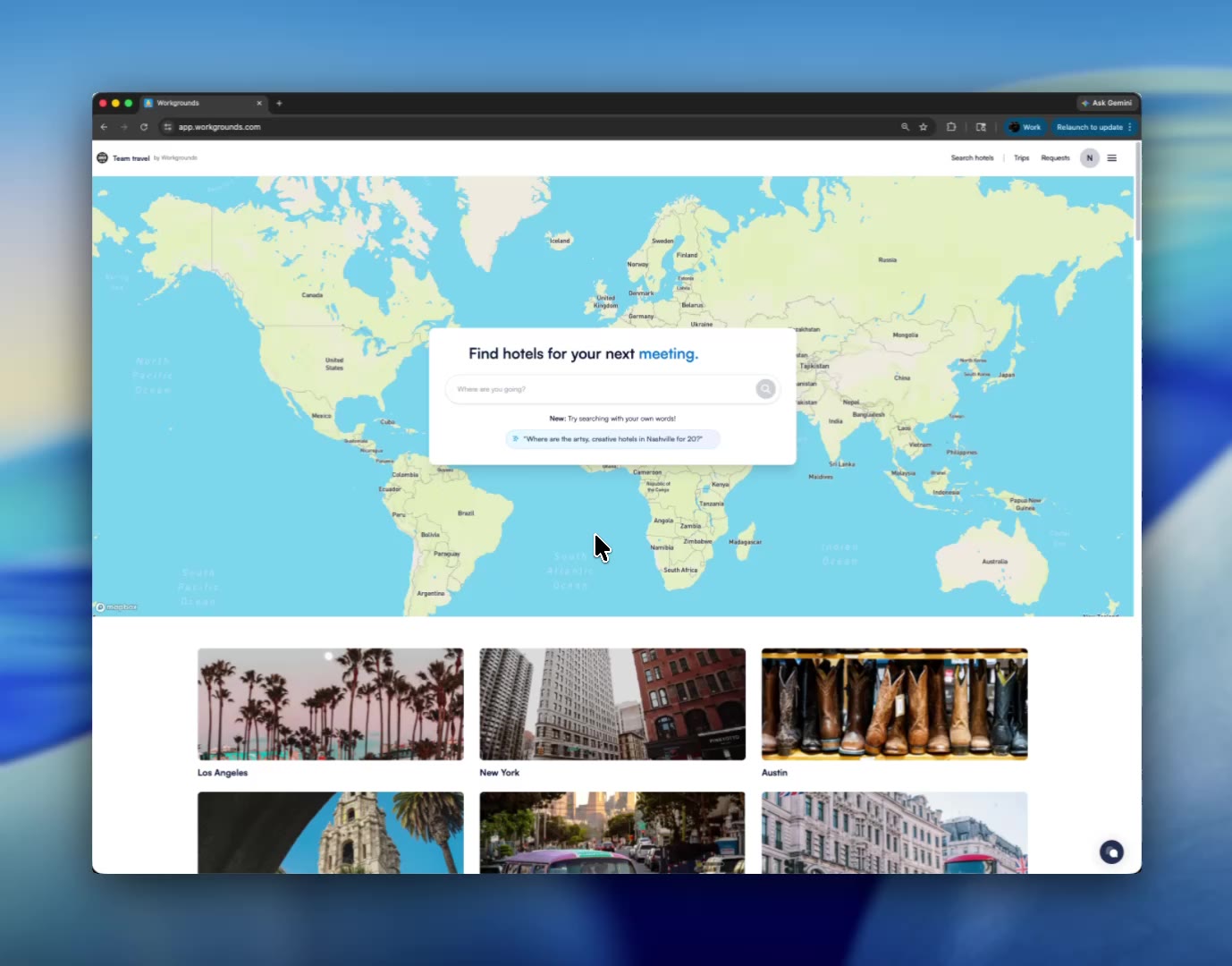Screen dimensions: 1232x966
Task: Click the Relaunch to update button
Action: click(x=1091, y=126)
